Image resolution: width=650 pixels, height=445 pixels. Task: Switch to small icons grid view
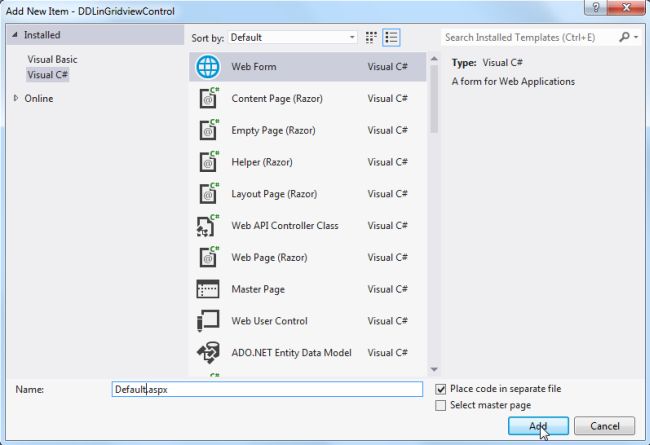[371, 38]
